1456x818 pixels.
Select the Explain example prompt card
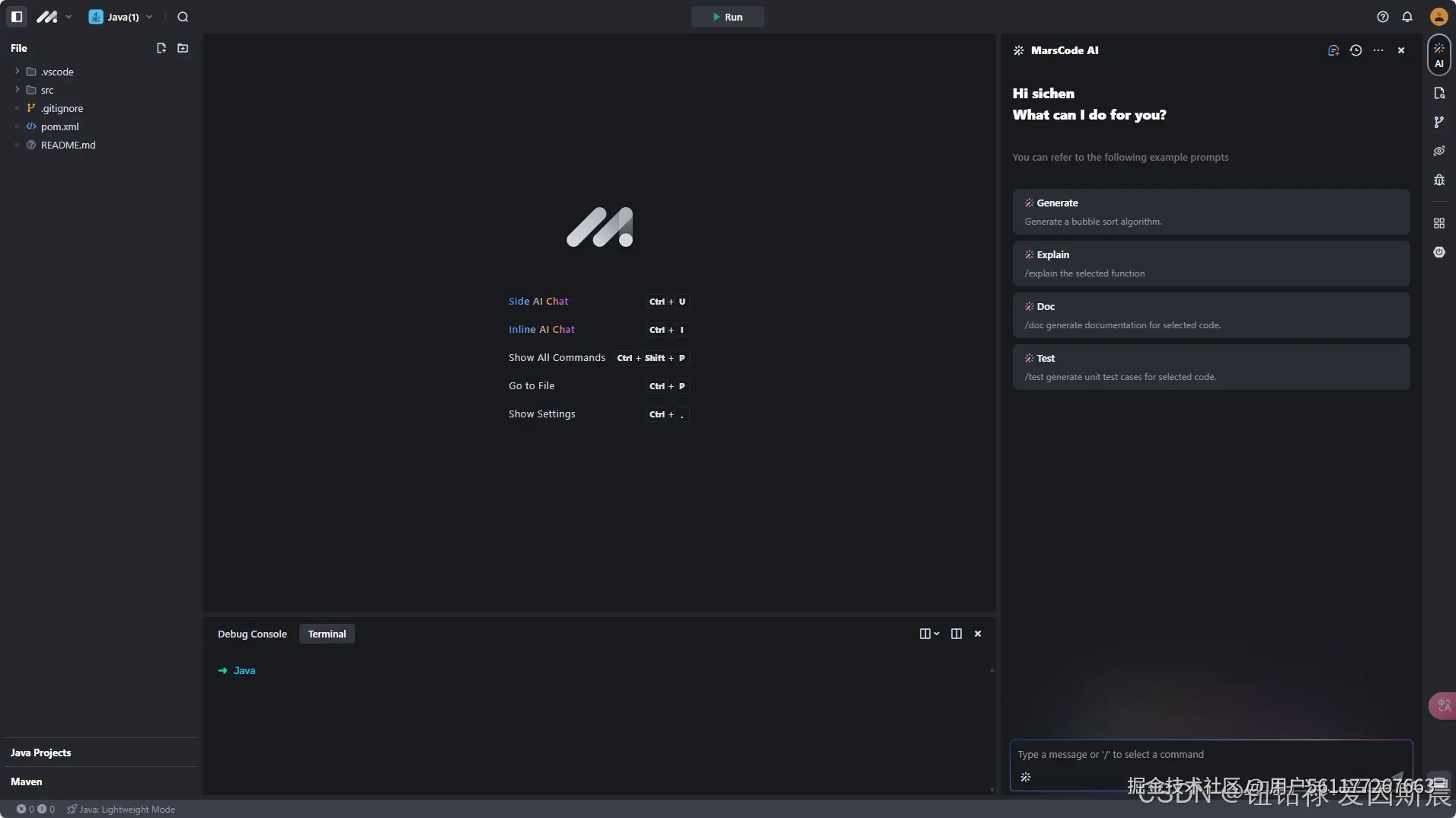[1211, 264]
